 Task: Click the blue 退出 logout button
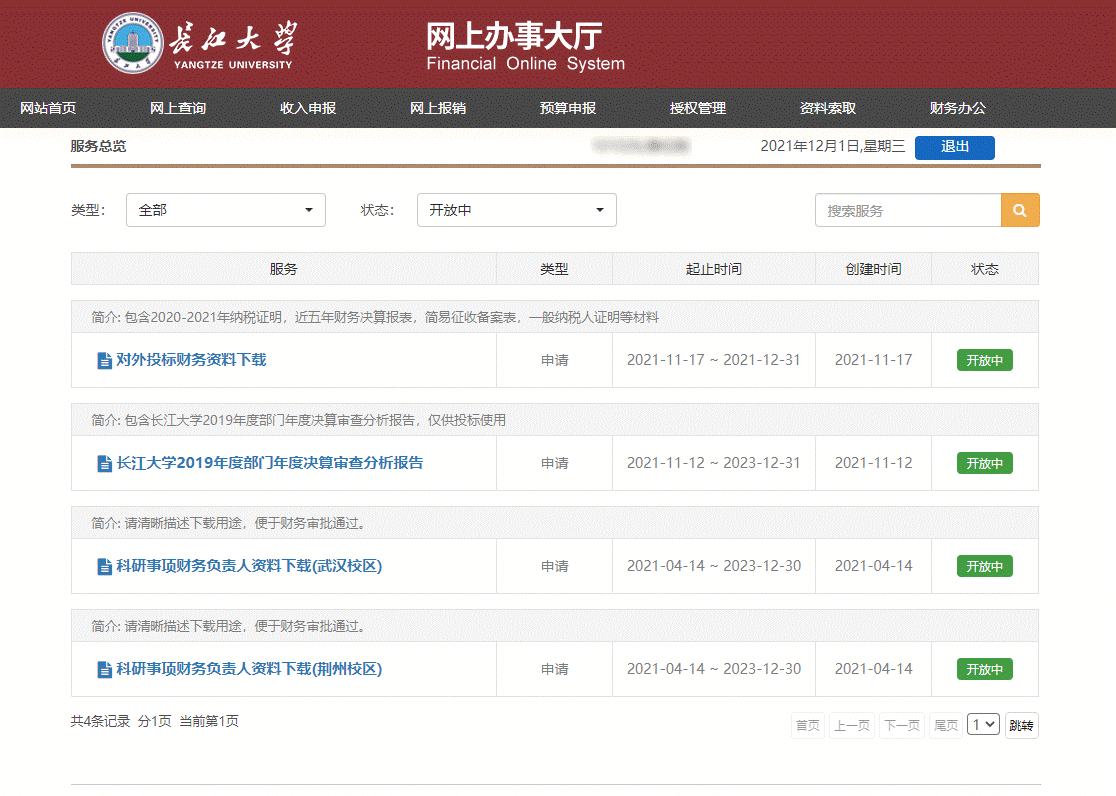[x=954, y=147]
